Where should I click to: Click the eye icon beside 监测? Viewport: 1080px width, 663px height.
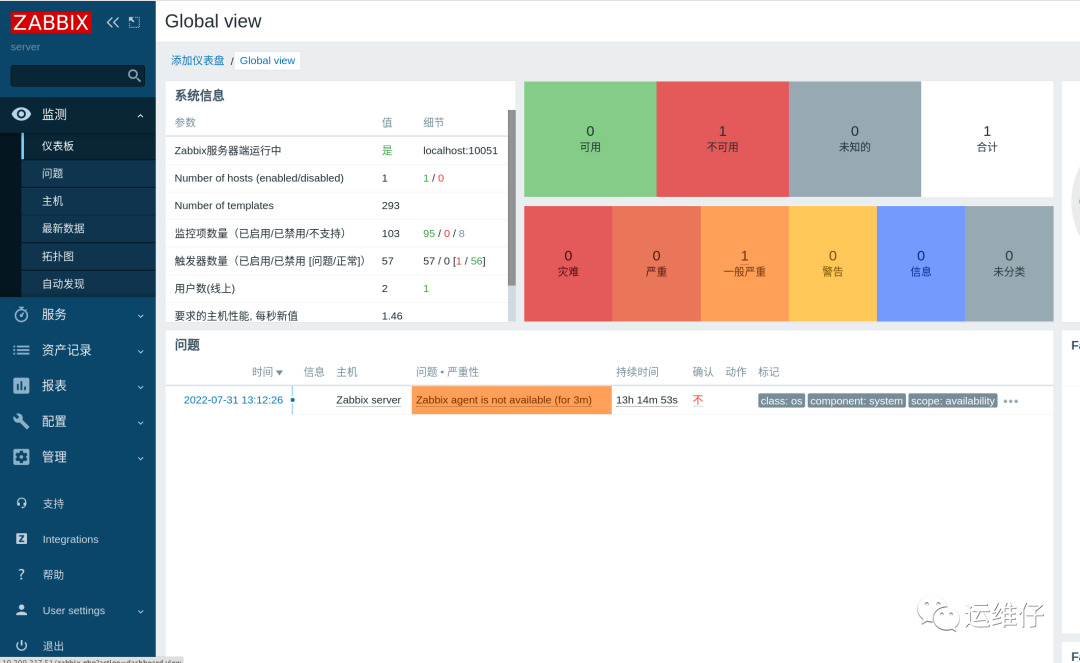[x=21, y=114]
